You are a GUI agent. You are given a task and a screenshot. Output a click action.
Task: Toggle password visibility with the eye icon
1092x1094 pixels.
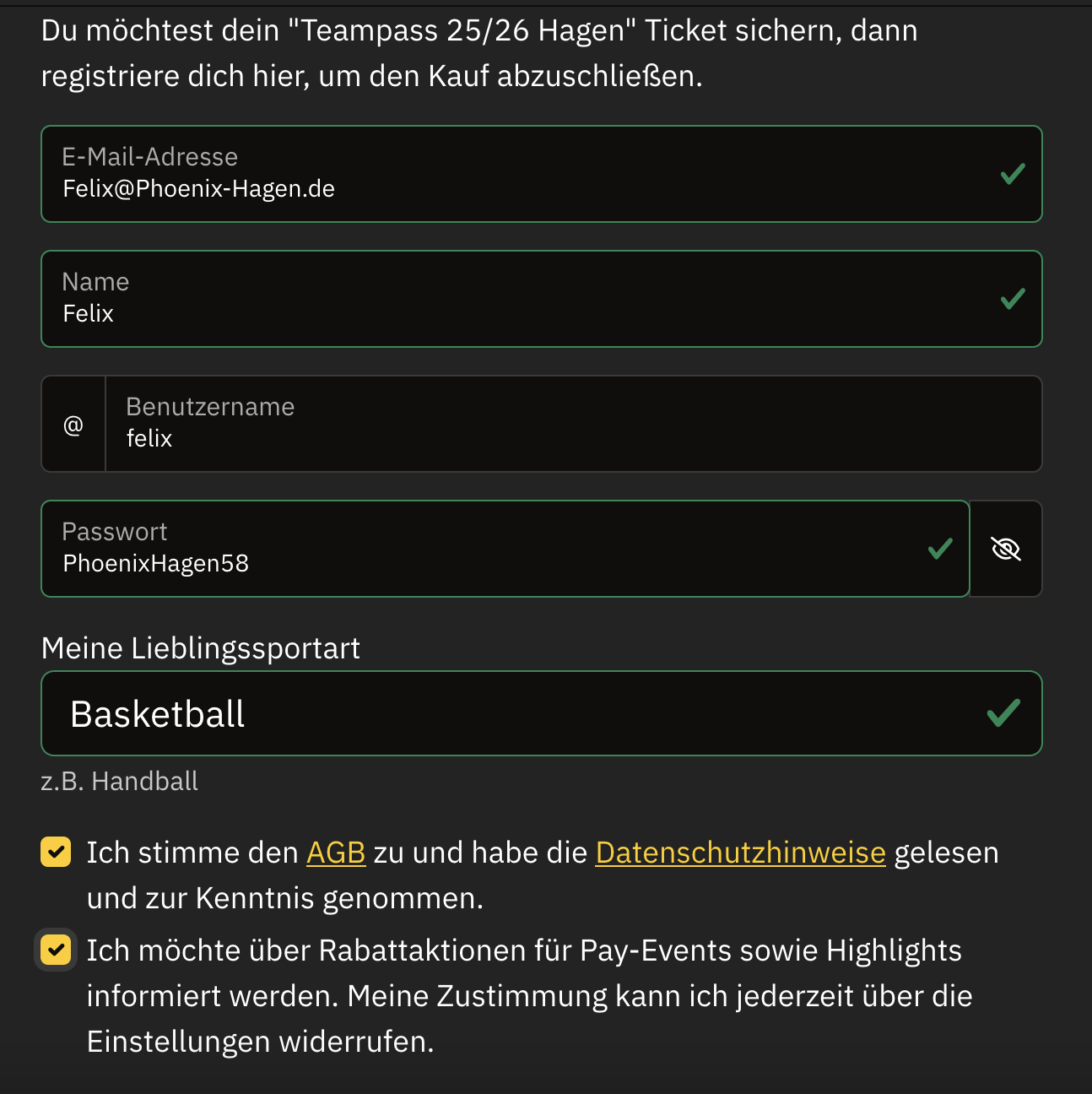point(1006,549)
